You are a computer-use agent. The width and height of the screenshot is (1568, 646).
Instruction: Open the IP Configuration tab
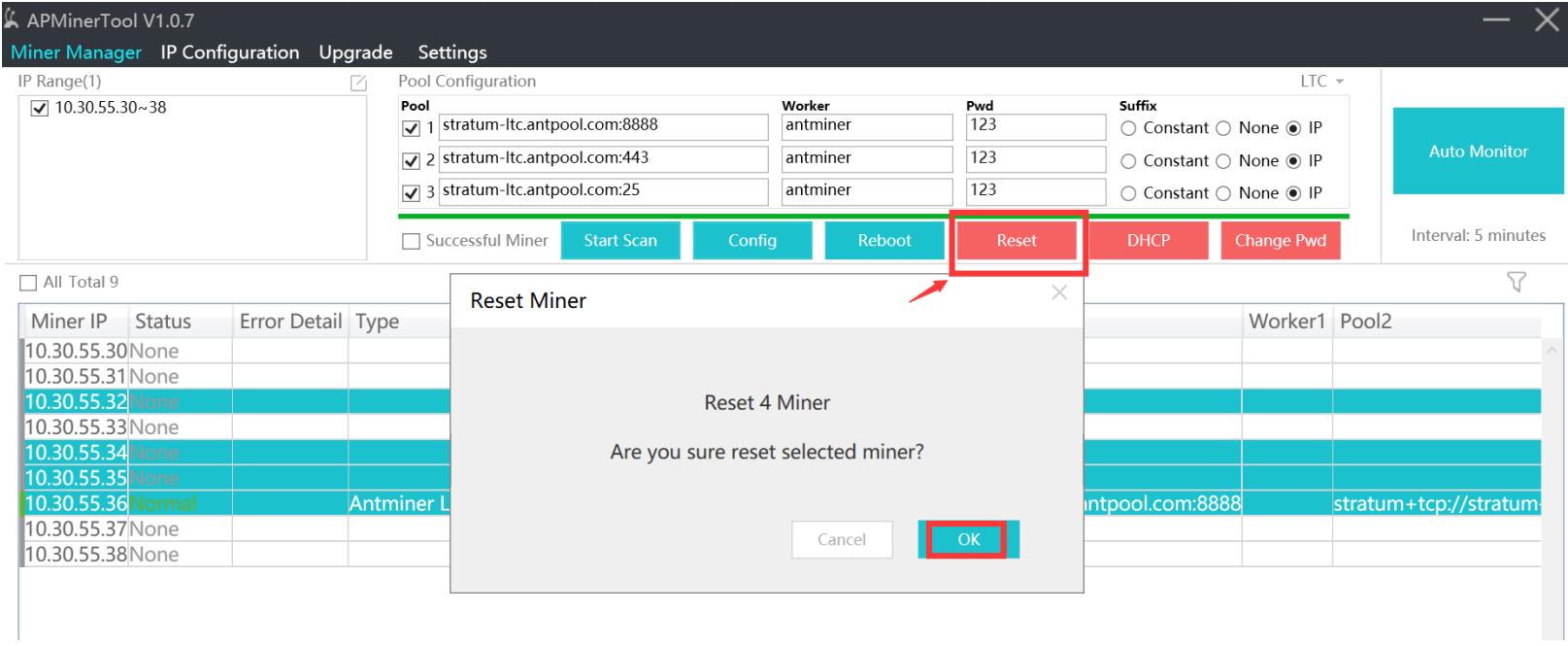pos(230,52)
